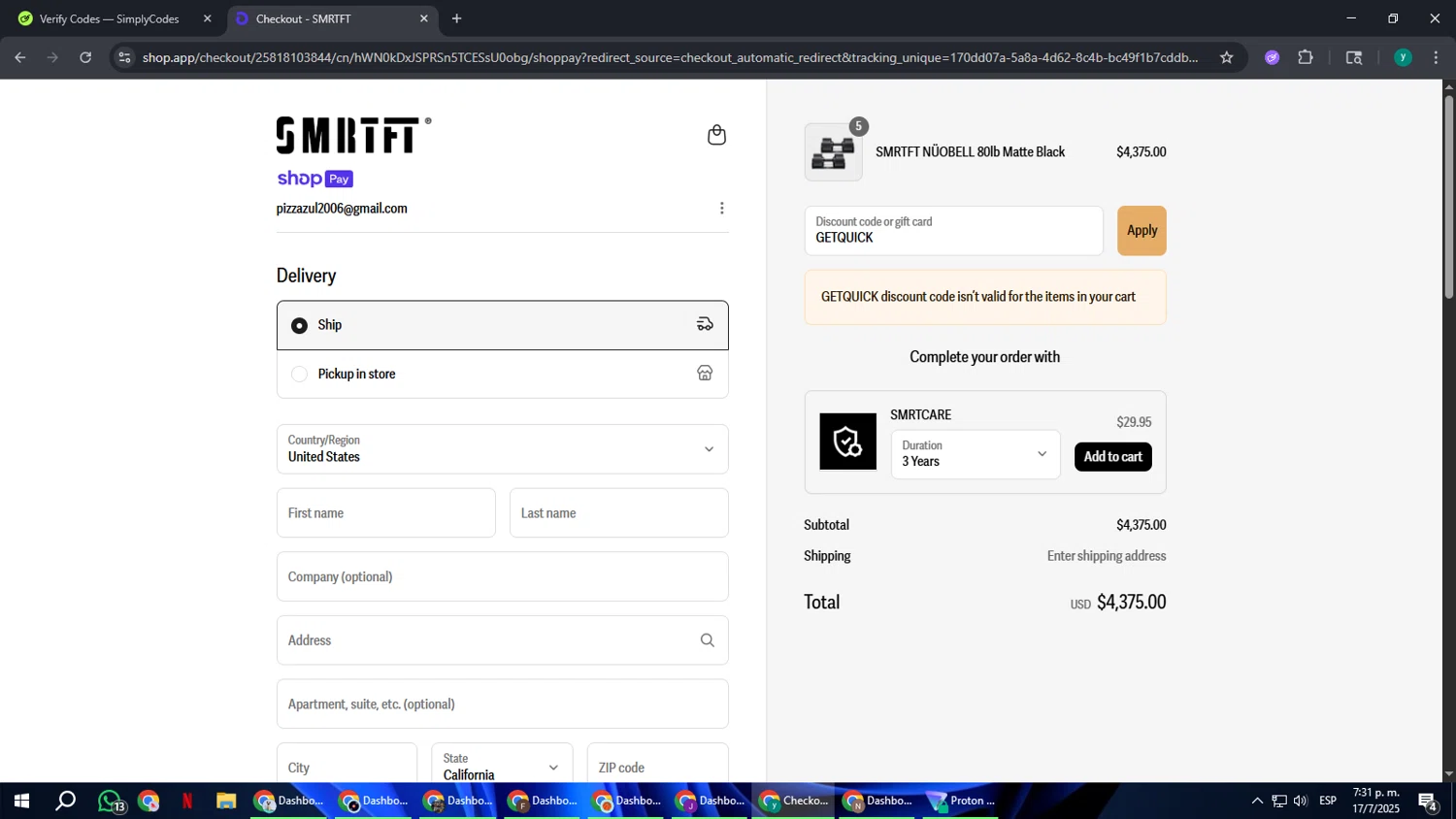This screenshot has width=1456, height=819.
Task: Switch to the Verify Codes — SimplyCodes tab
Action: (114, 18)
